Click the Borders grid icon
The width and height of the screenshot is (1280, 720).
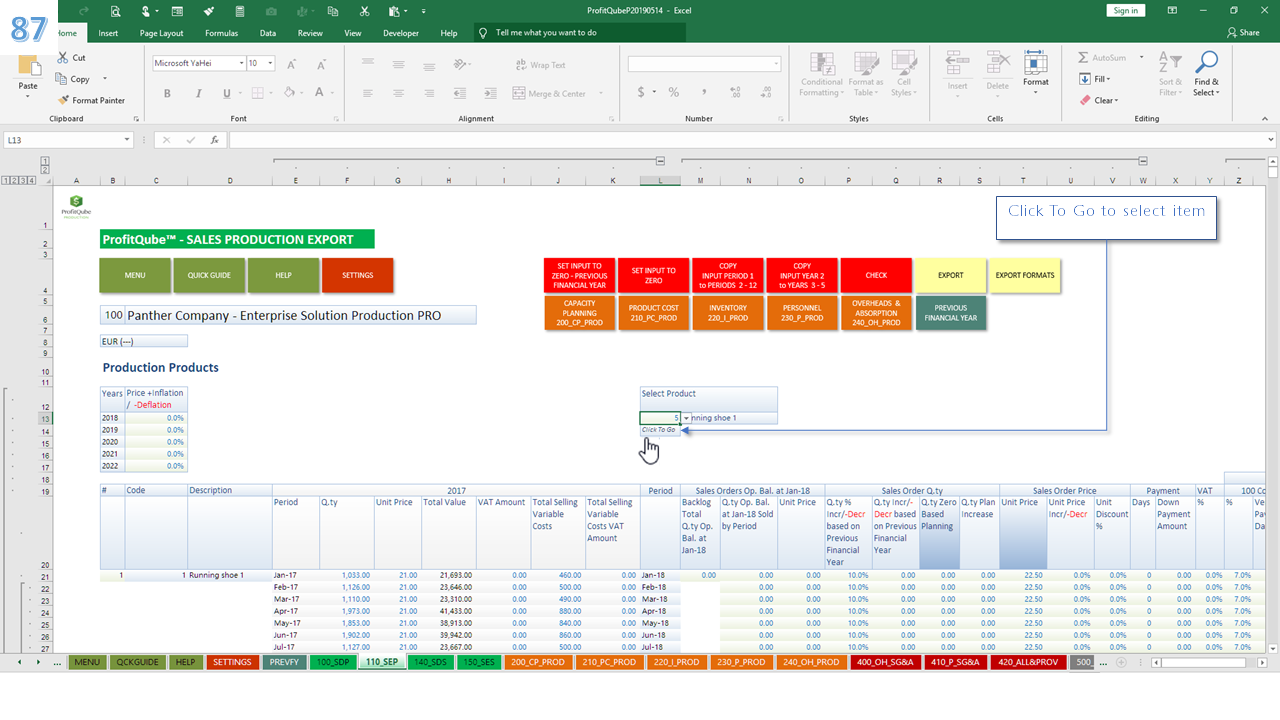click(257, 93)
